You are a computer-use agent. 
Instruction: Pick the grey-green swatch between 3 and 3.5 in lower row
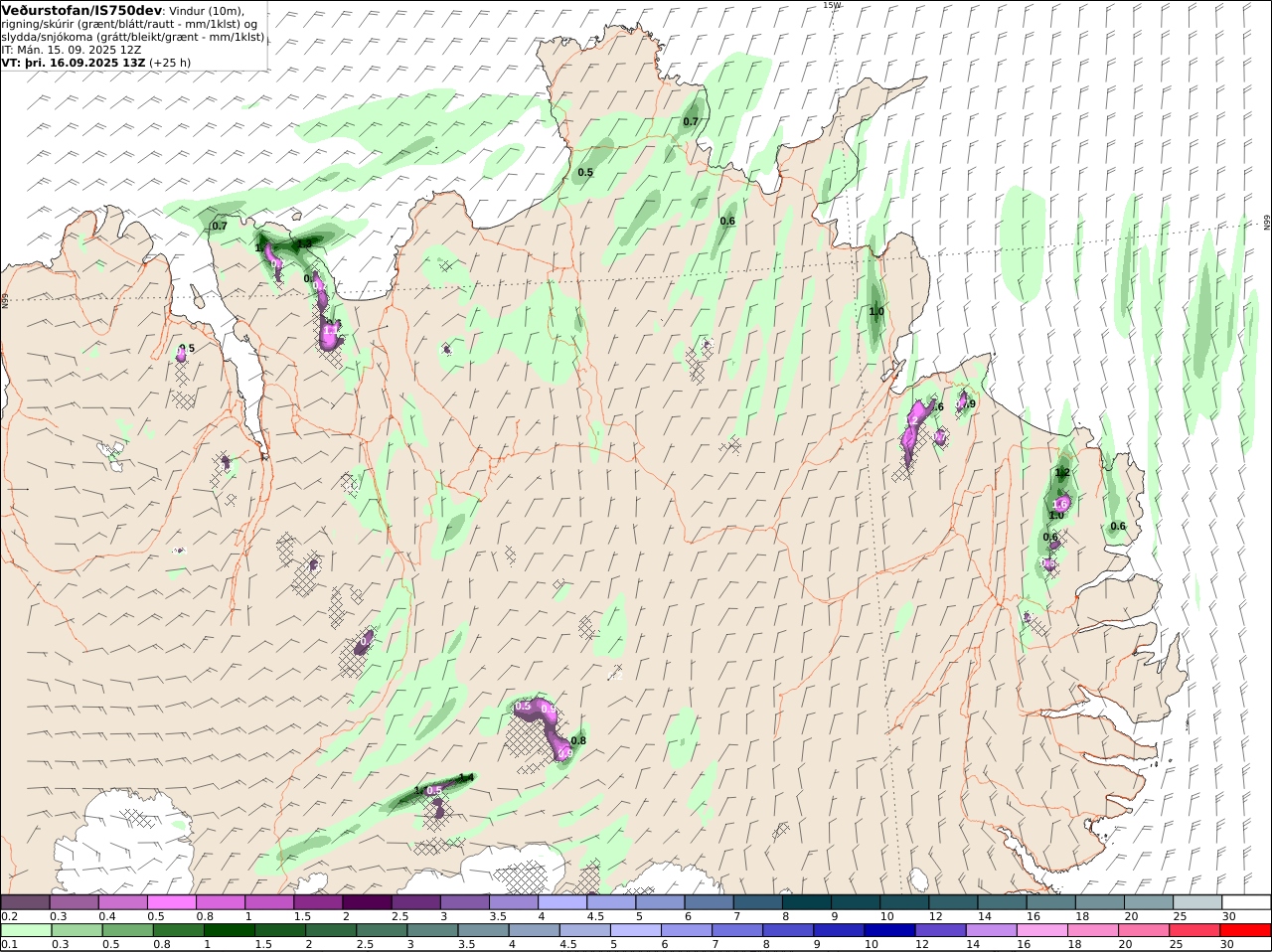[432, 930]
